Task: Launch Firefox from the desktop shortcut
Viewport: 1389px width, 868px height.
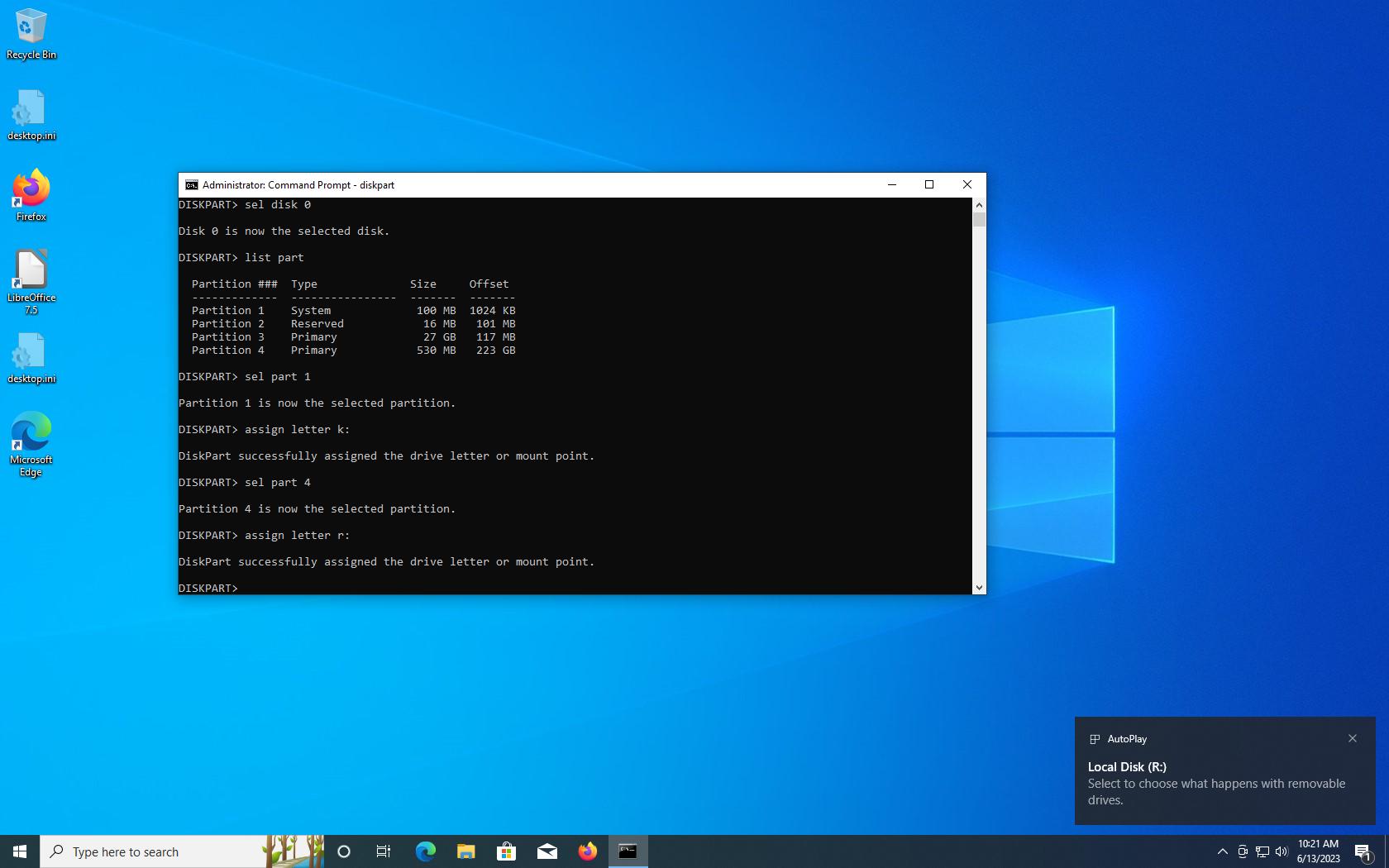Action: [31, 194]
